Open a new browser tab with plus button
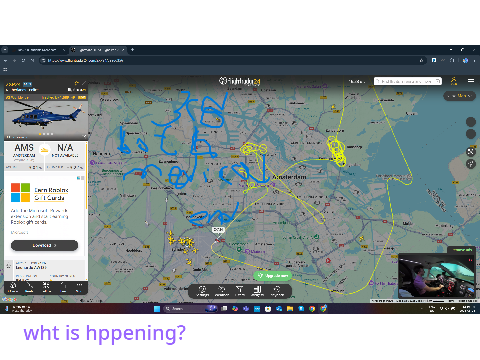The height and width of the screenshot is (360, 480). 132,50
